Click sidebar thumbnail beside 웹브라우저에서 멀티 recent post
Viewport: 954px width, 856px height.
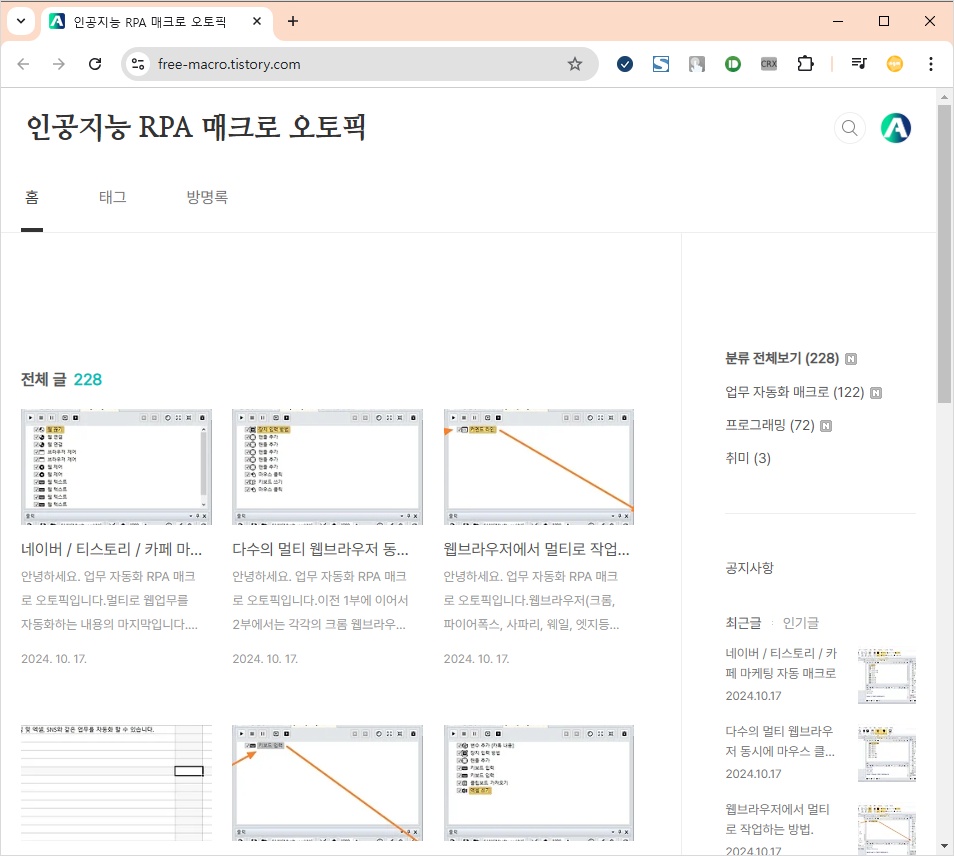point(886,830)
